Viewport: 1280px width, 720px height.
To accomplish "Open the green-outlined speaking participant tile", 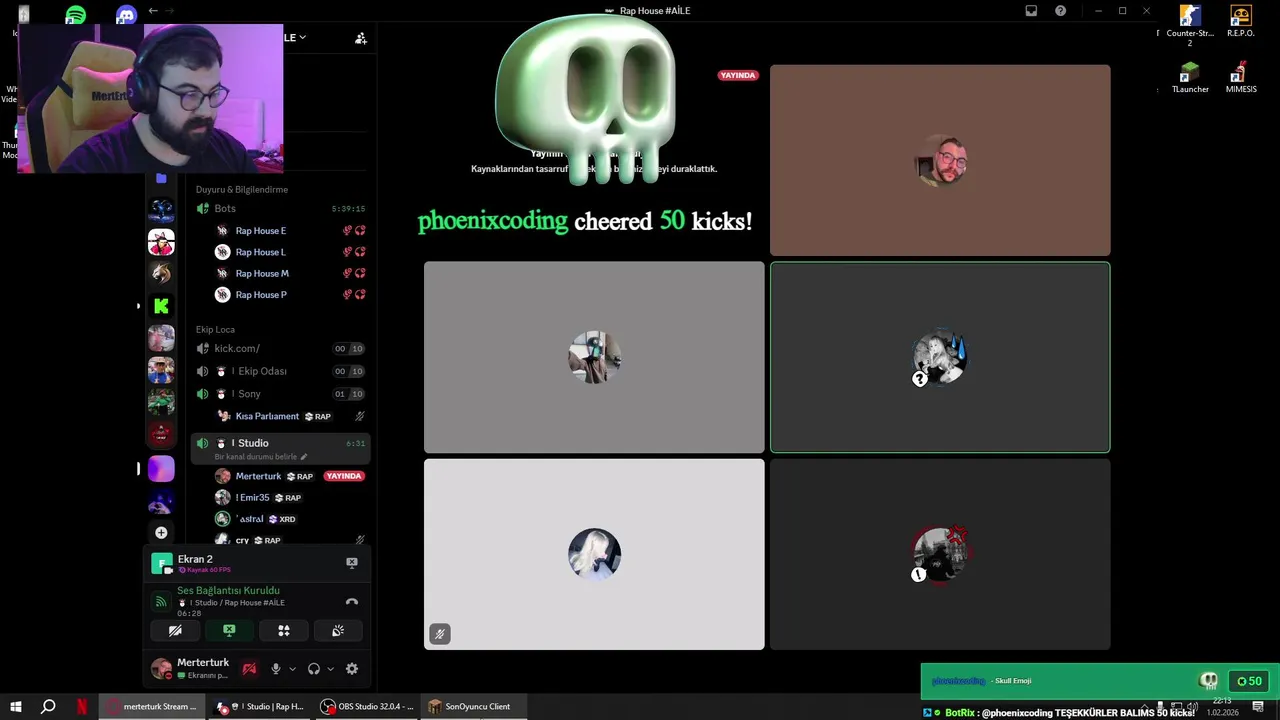I will [940, 357].
